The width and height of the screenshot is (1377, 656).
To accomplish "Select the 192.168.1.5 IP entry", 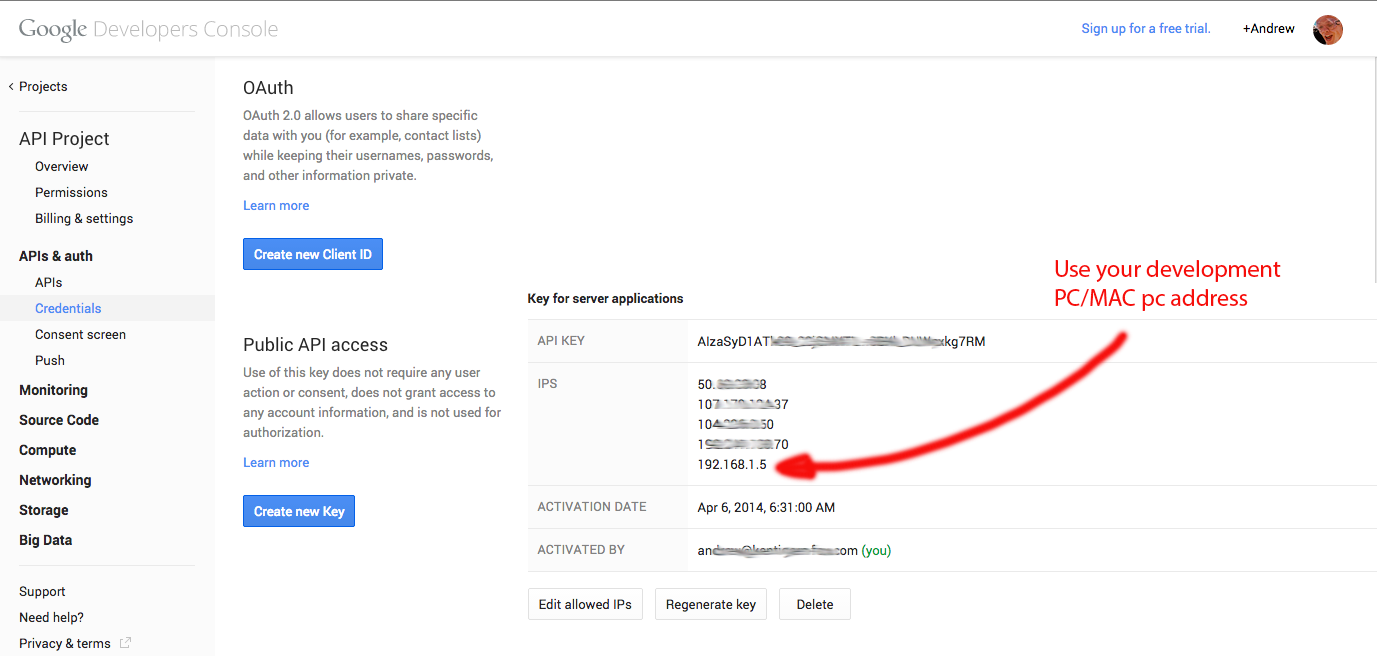I will tap(732, 464).
